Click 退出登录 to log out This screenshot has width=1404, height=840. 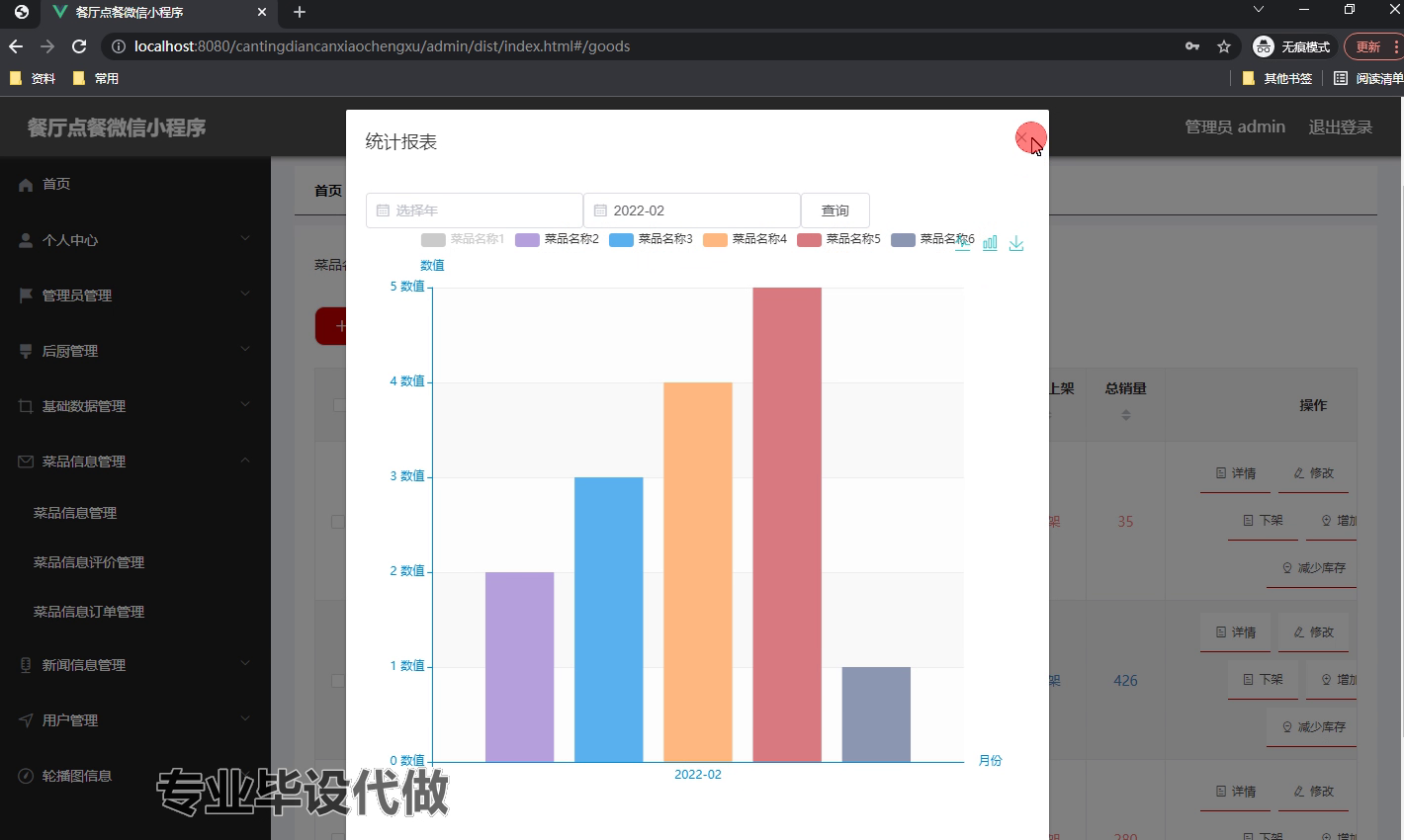pyautogui.click(x=1341, y=126)
